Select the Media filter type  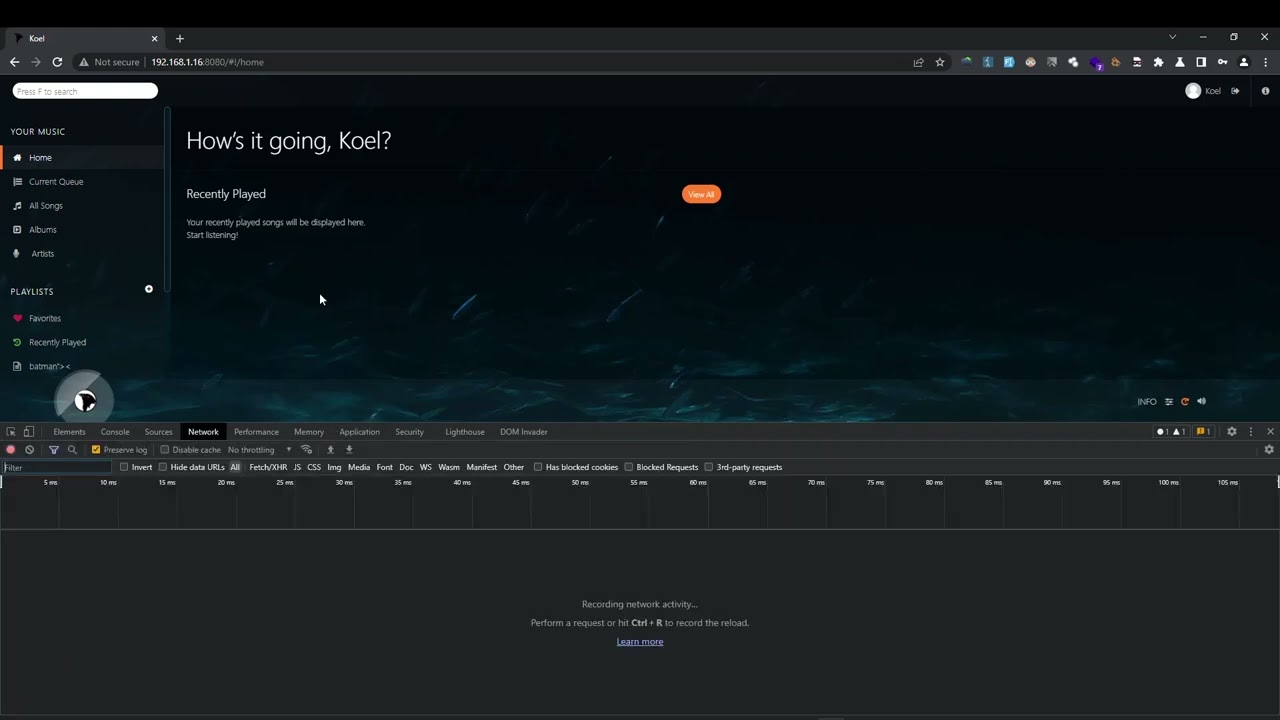[359, 467]
